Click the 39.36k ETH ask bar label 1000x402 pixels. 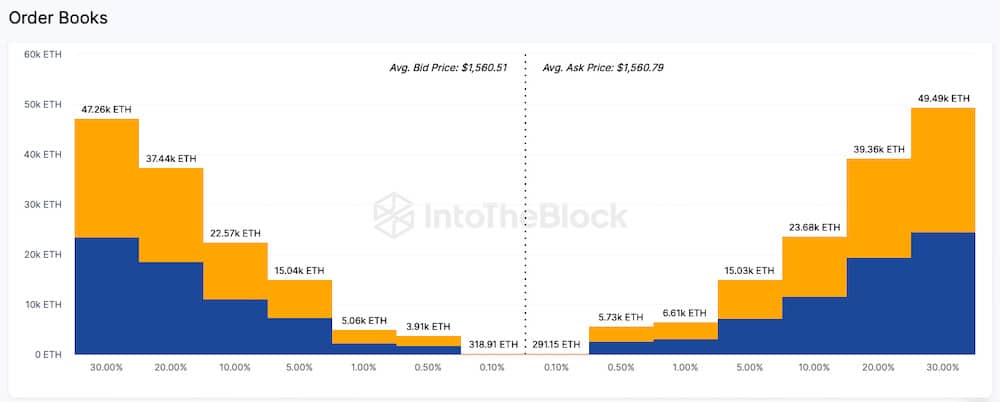[878, 149]
